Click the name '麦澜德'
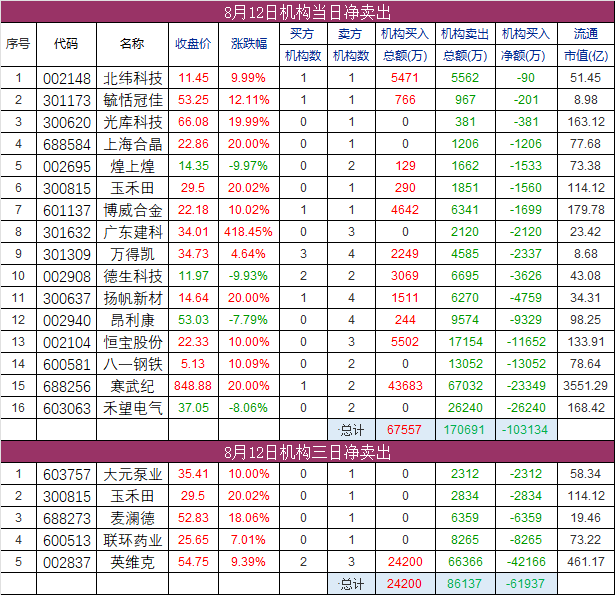The height and width of the screenshot is (595, 615). 132,519
